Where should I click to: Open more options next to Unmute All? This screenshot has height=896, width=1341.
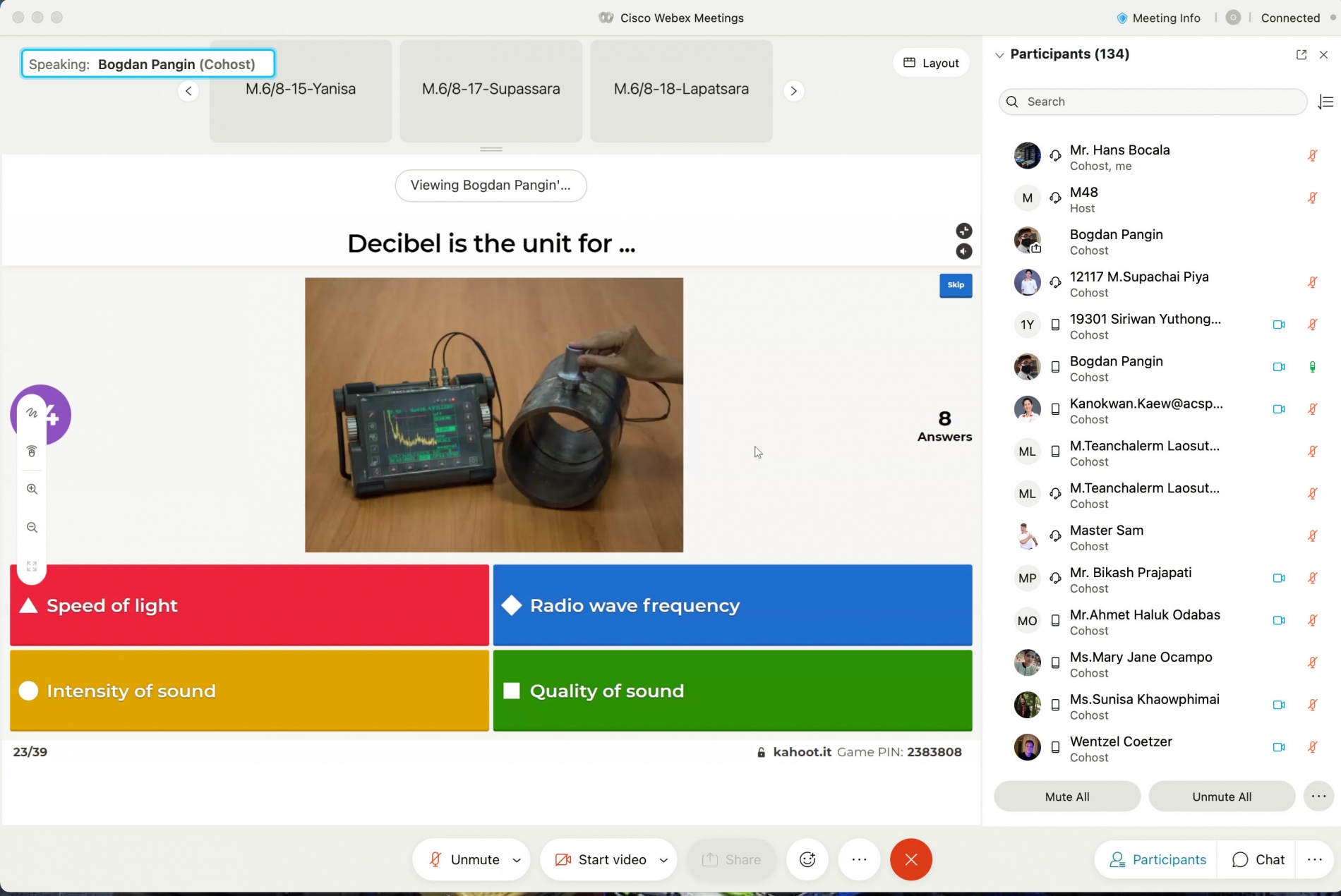(1318, 797)
